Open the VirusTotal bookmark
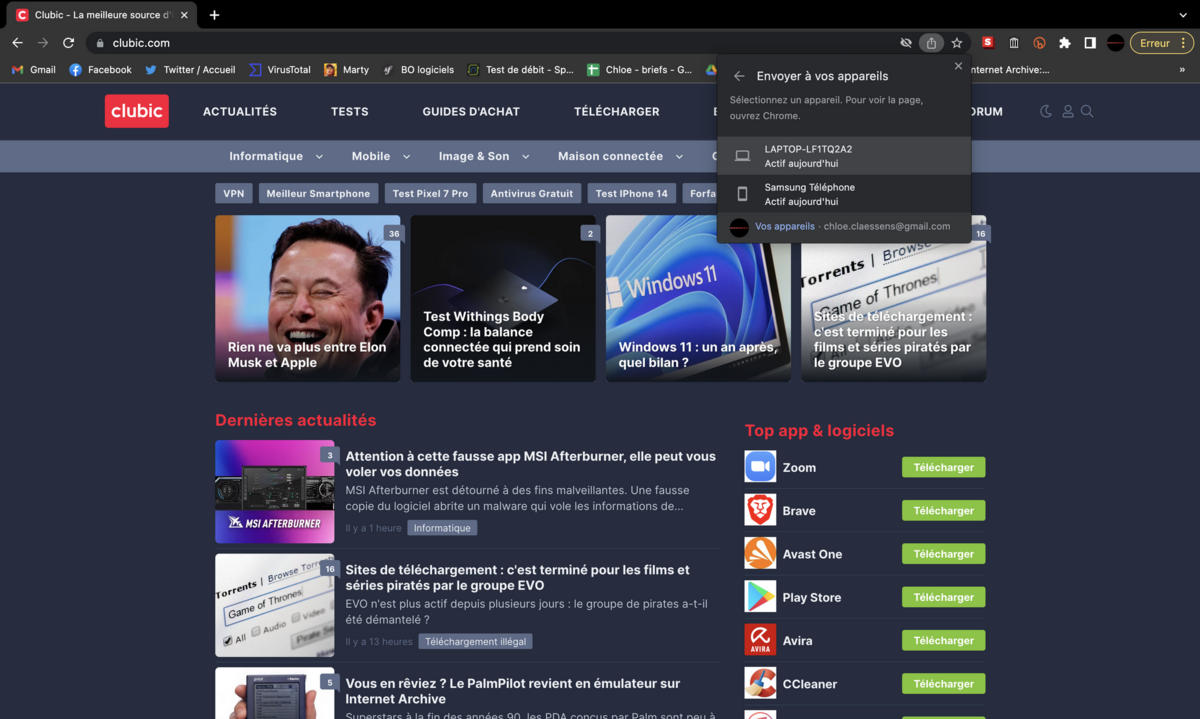Screen dimensions: 1200x719 tap(280, 70)
